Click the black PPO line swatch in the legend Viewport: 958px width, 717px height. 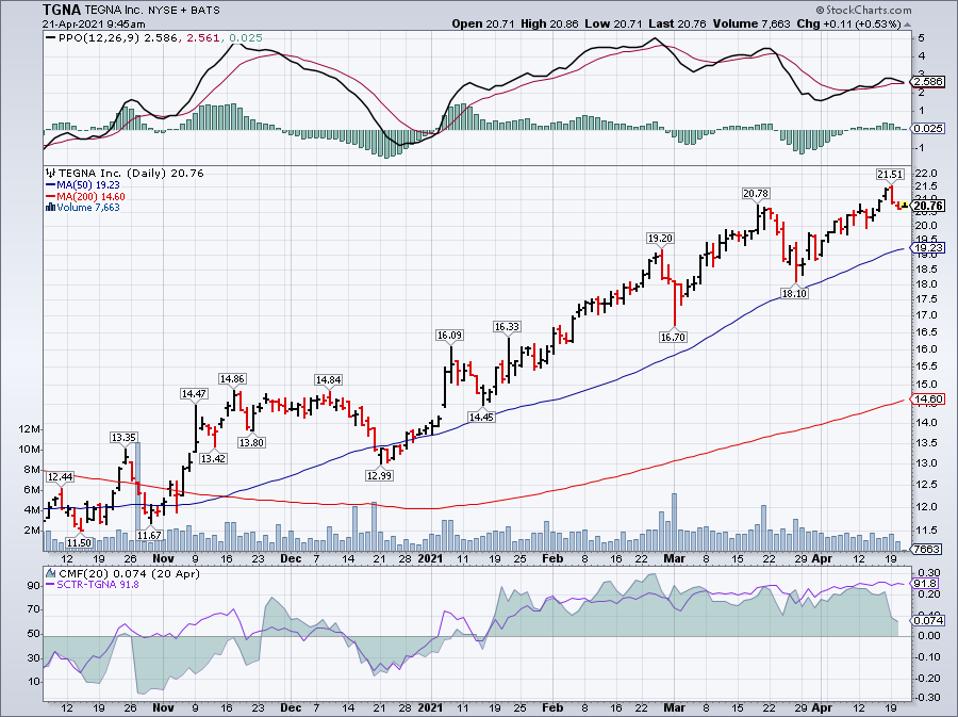pyautogui.click(x=51, y=38)
